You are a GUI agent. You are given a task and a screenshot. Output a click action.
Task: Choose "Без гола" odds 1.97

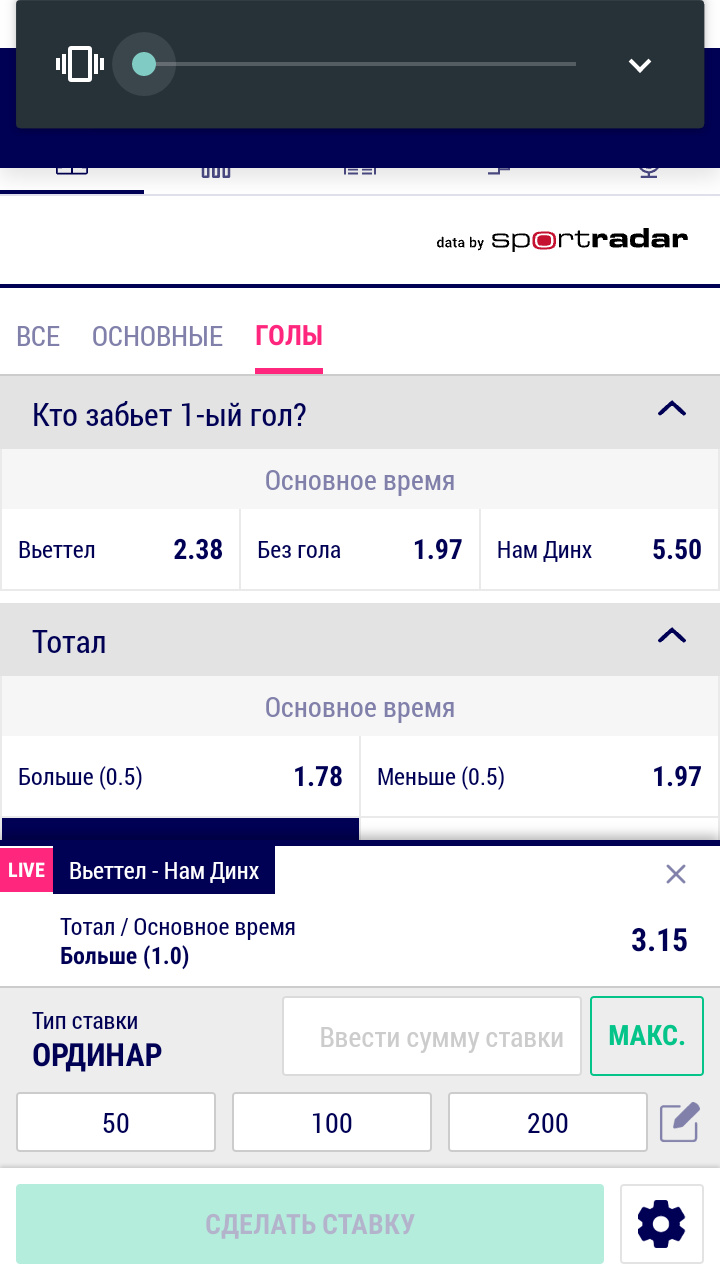tap(360, 550)
